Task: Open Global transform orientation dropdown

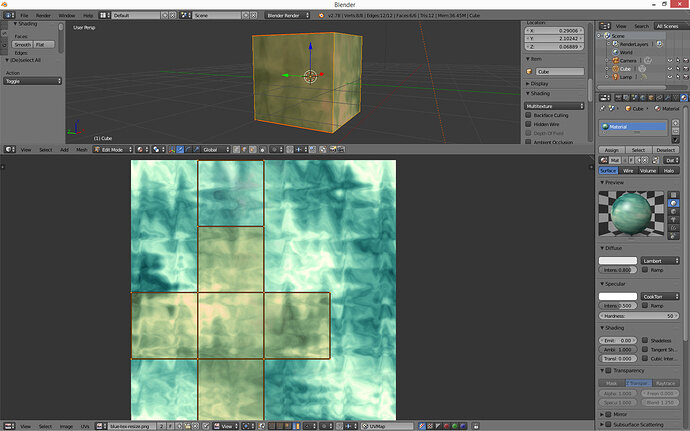Action: click(x=216, y=150)
